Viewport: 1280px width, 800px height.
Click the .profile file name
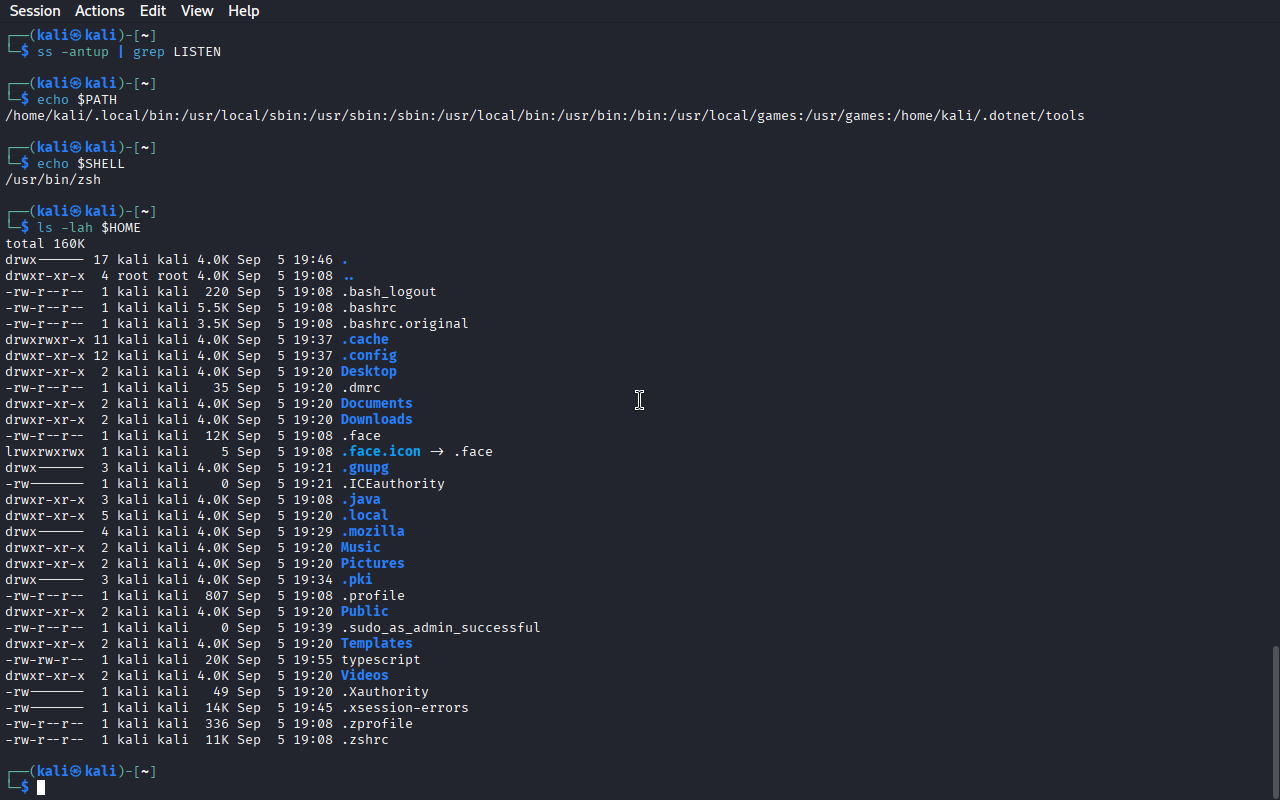click(x=373, y=595)
